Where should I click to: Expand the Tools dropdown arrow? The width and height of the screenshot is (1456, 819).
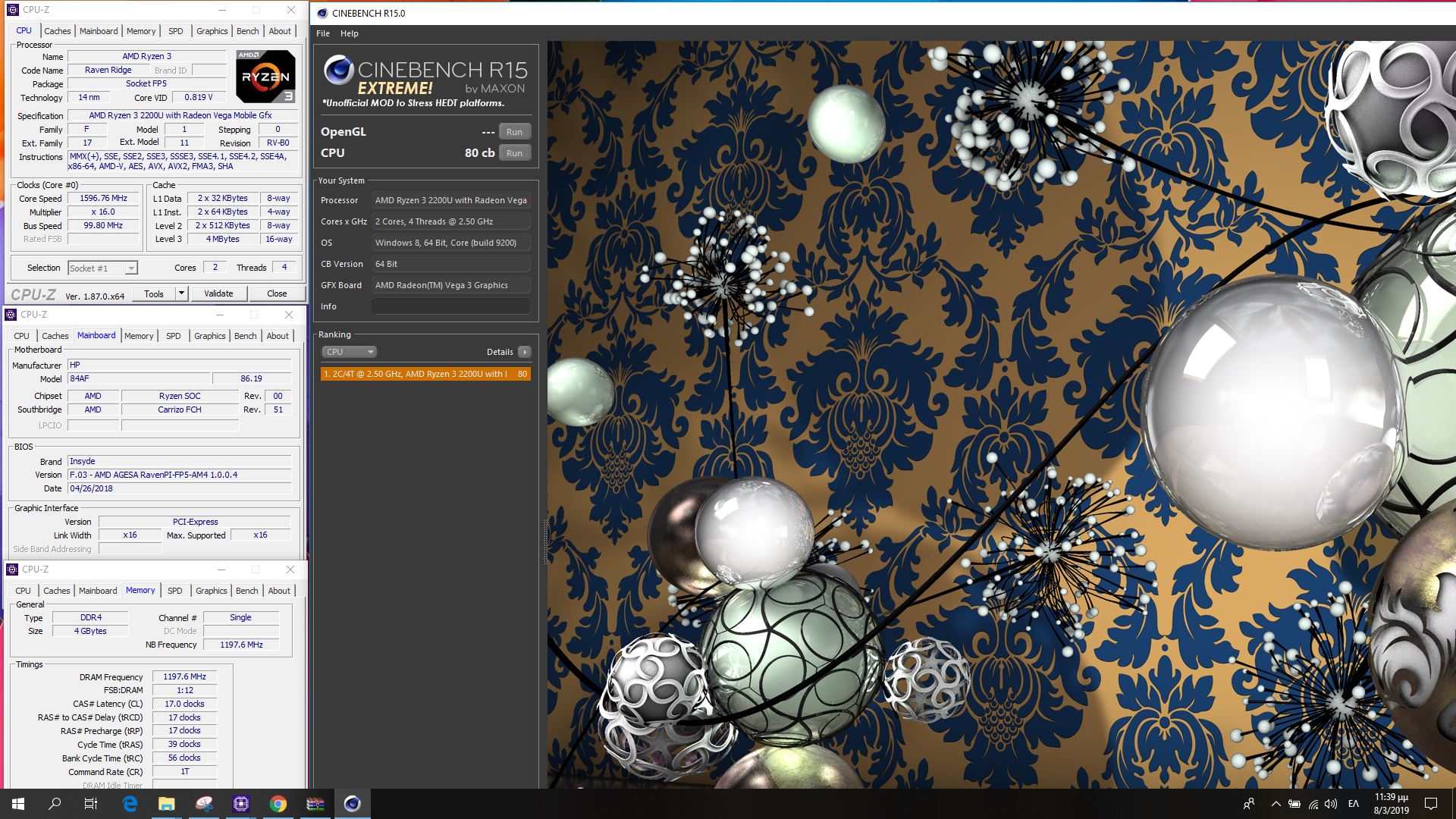tap(181, 293)
